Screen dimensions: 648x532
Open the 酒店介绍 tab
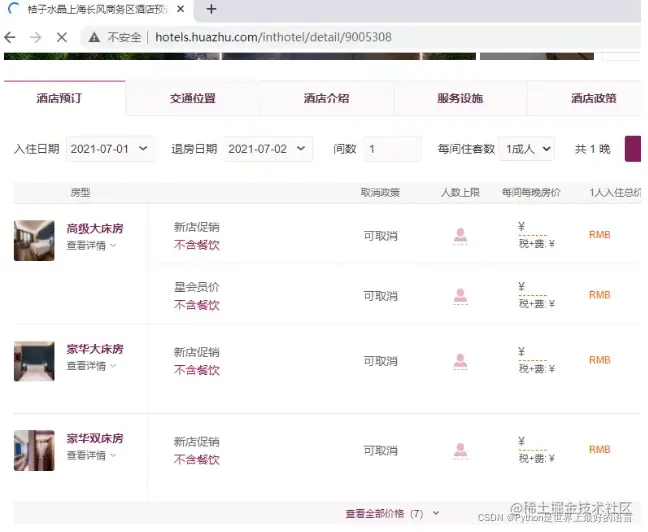point(326,98)
